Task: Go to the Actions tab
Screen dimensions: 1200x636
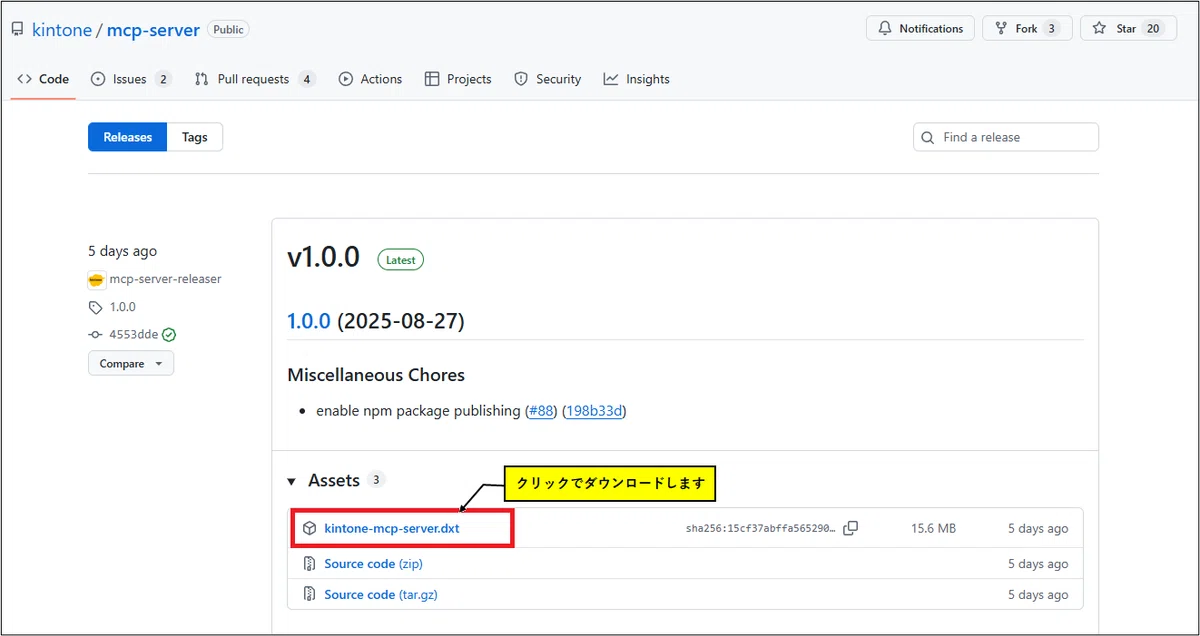Action: click(370, 79)
